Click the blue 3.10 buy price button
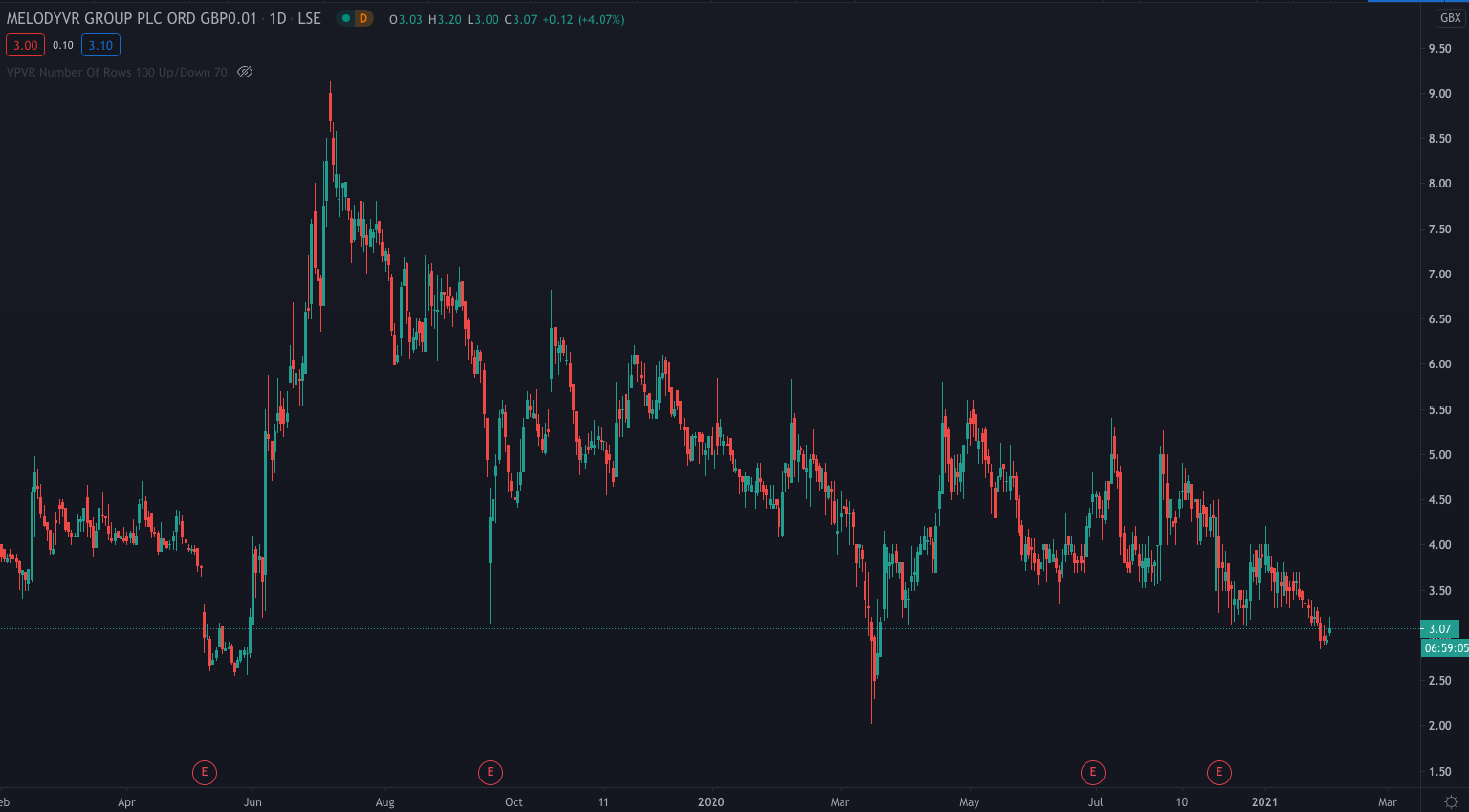This screenshot has height=812, width=1469. point(100,45)
